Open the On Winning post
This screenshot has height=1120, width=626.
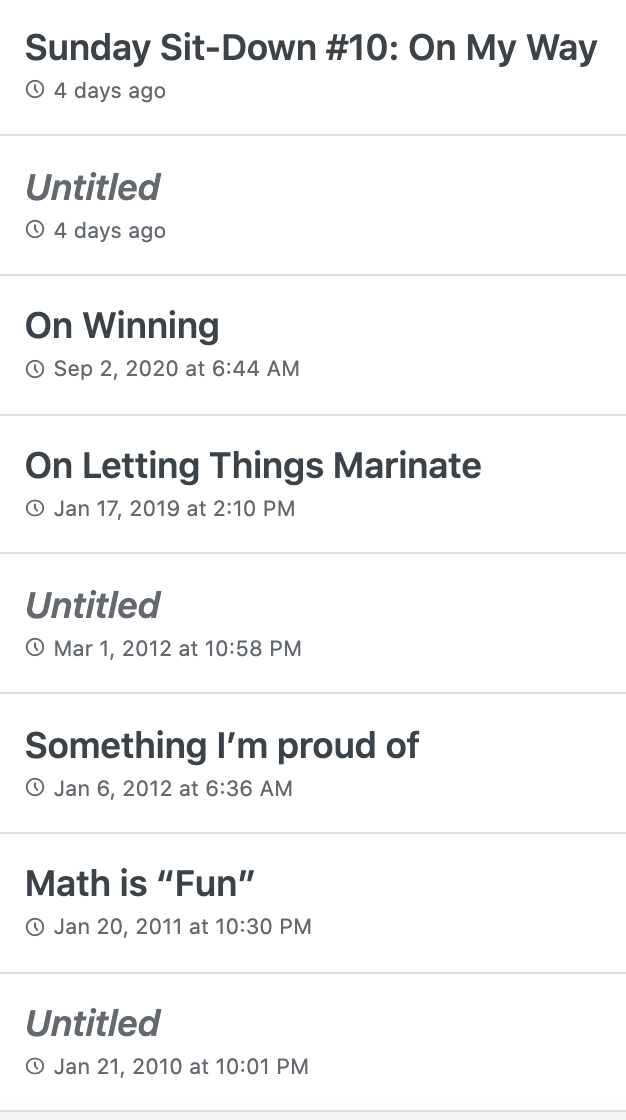tap(122, 326)
